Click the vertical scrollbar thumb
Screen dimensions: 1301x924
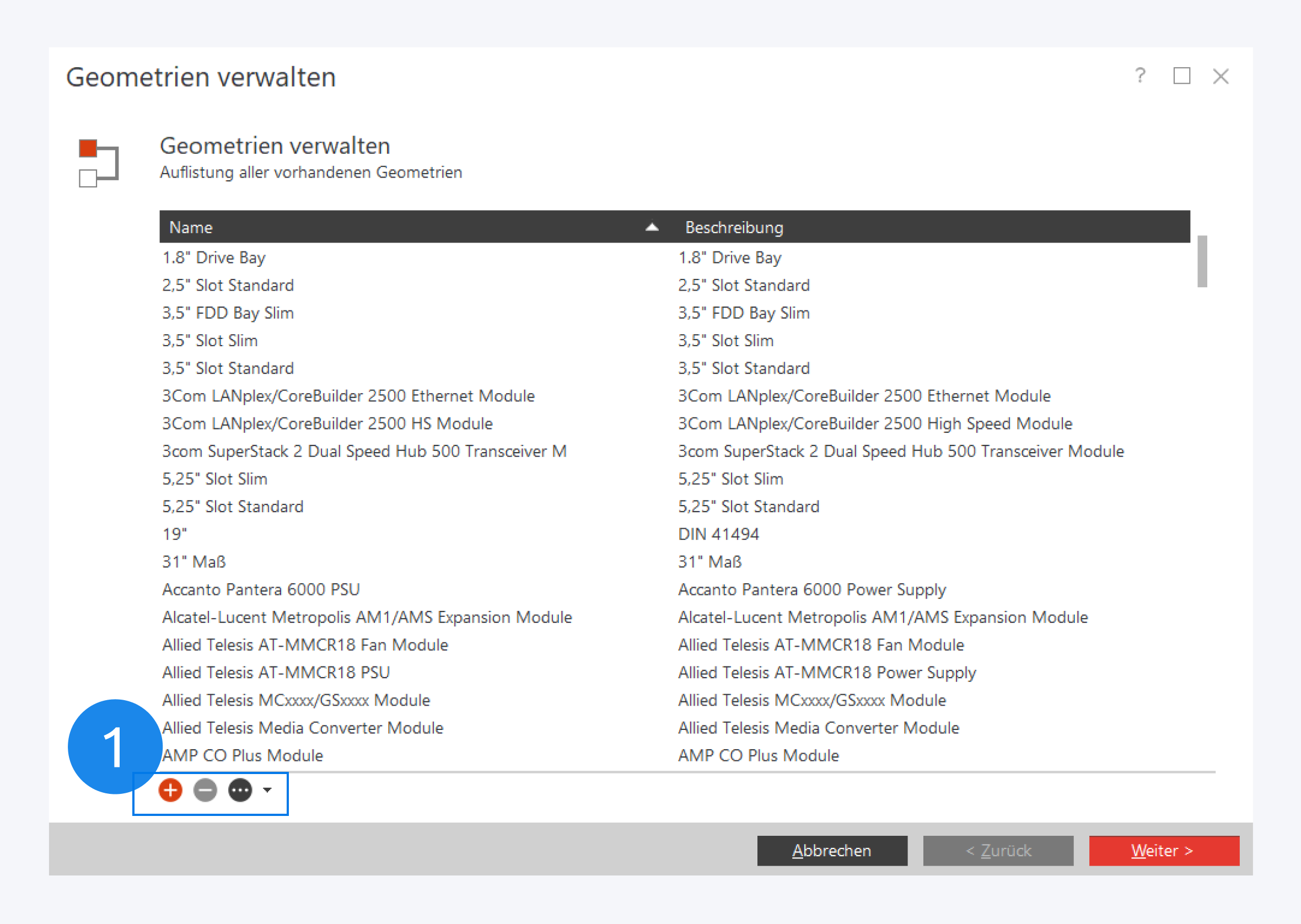pos(1201,261)
